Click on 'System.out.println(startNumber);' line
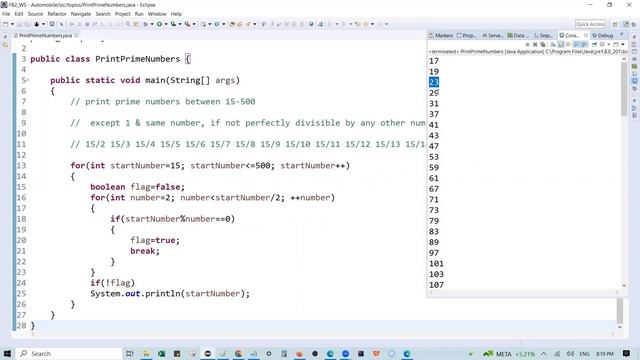Screen dimensions: 640x360 (x=170, y=294)
